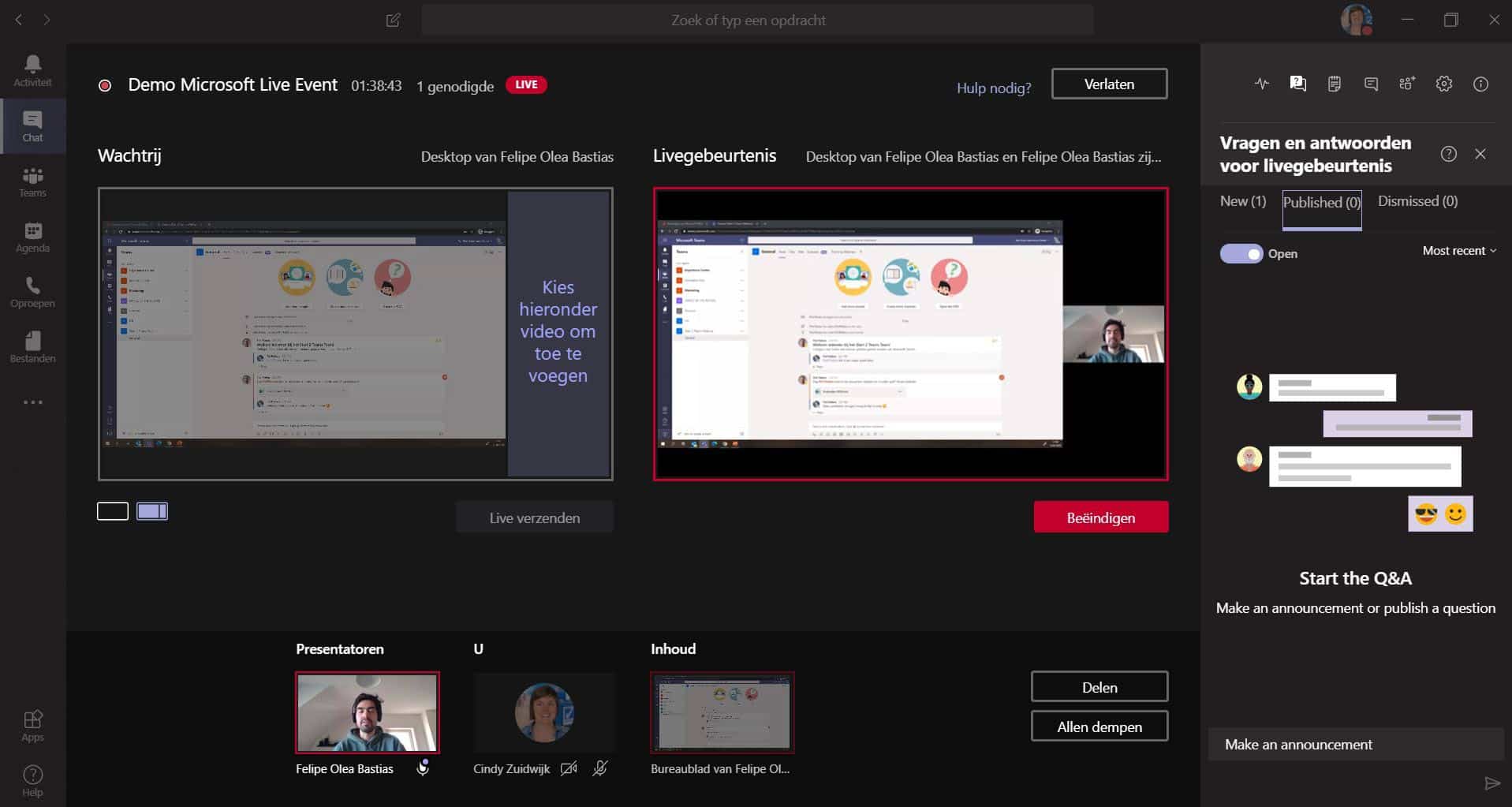Click the 01:38:43 elapsed time
Screen dimensions: 1512x807
pyautogui.click(x=376, y=85)
